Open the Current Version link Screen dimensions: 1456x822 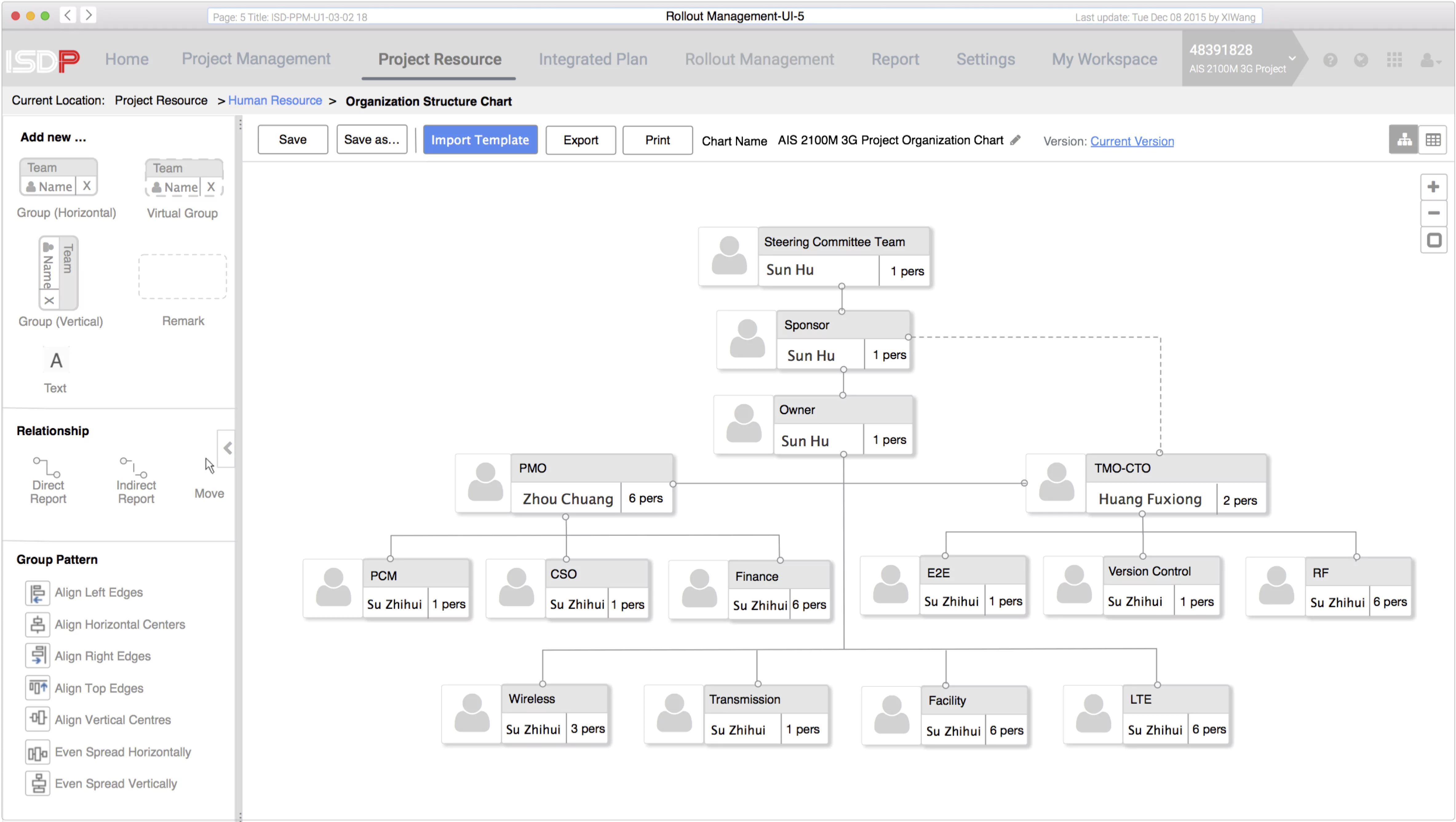pyautogui.click(x=1132, y=141)
